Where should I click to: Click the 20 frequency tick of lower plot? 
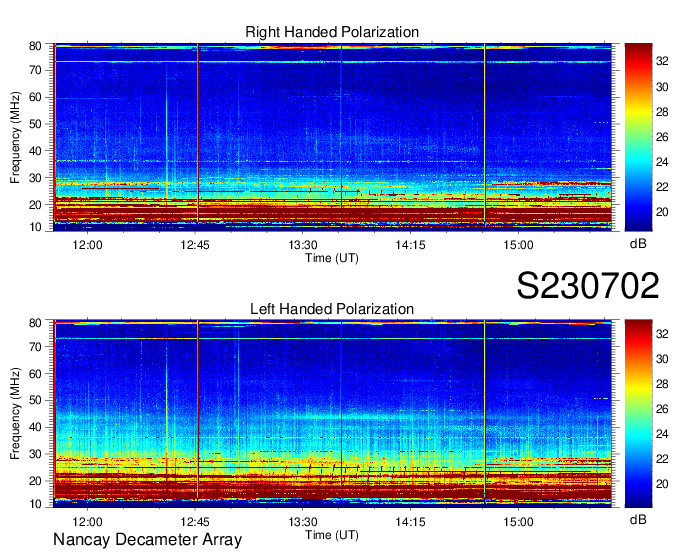(35, 480)
